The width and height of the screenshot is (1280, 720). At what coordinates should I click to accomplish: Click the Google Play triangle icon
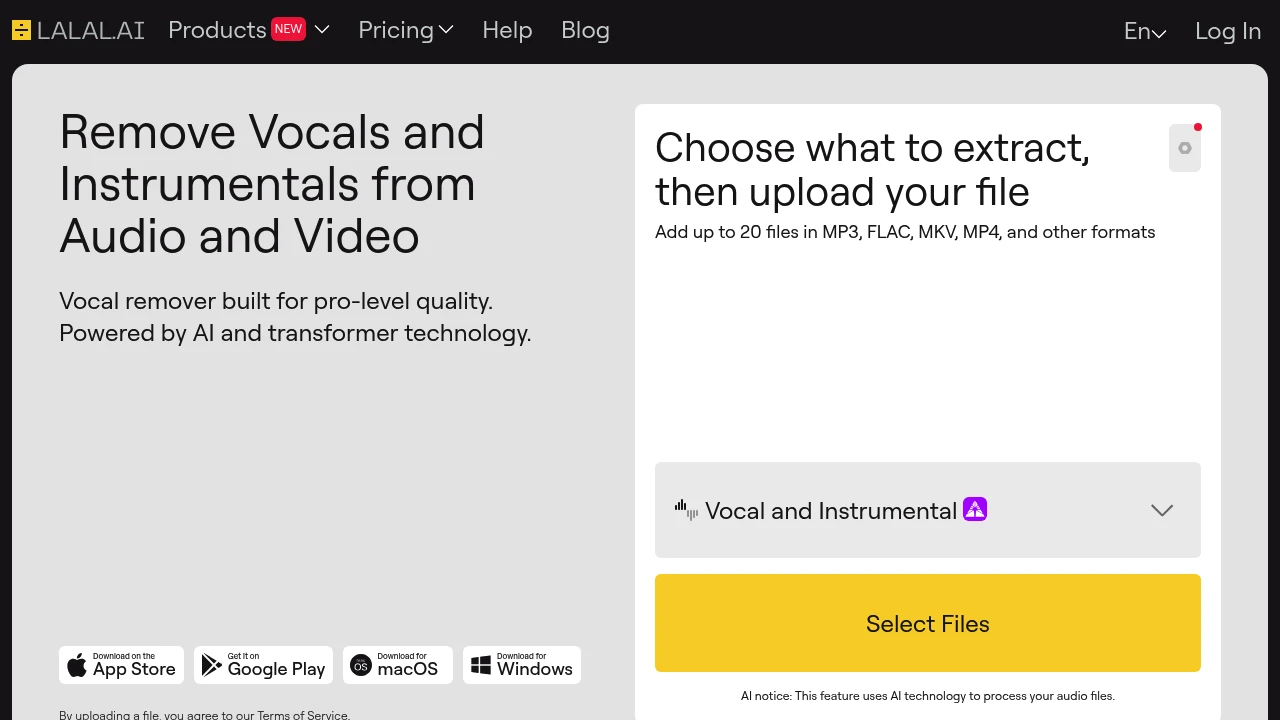click(x=211, y=665)
